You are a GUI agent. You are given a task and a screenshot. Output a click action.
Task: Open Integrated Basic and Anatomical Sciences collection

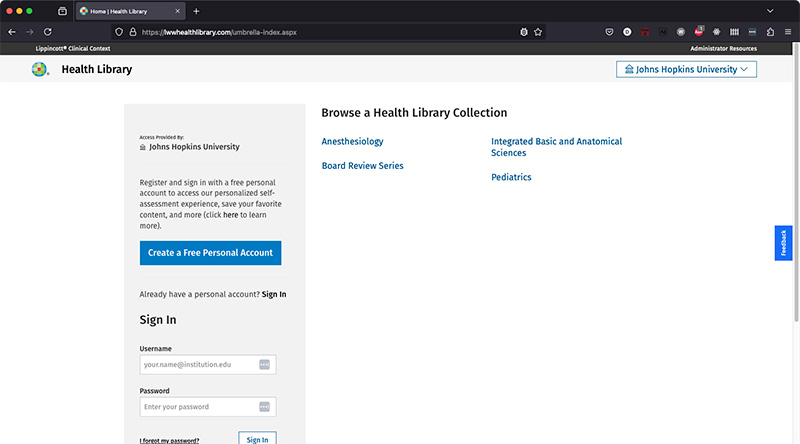point(556,147)
